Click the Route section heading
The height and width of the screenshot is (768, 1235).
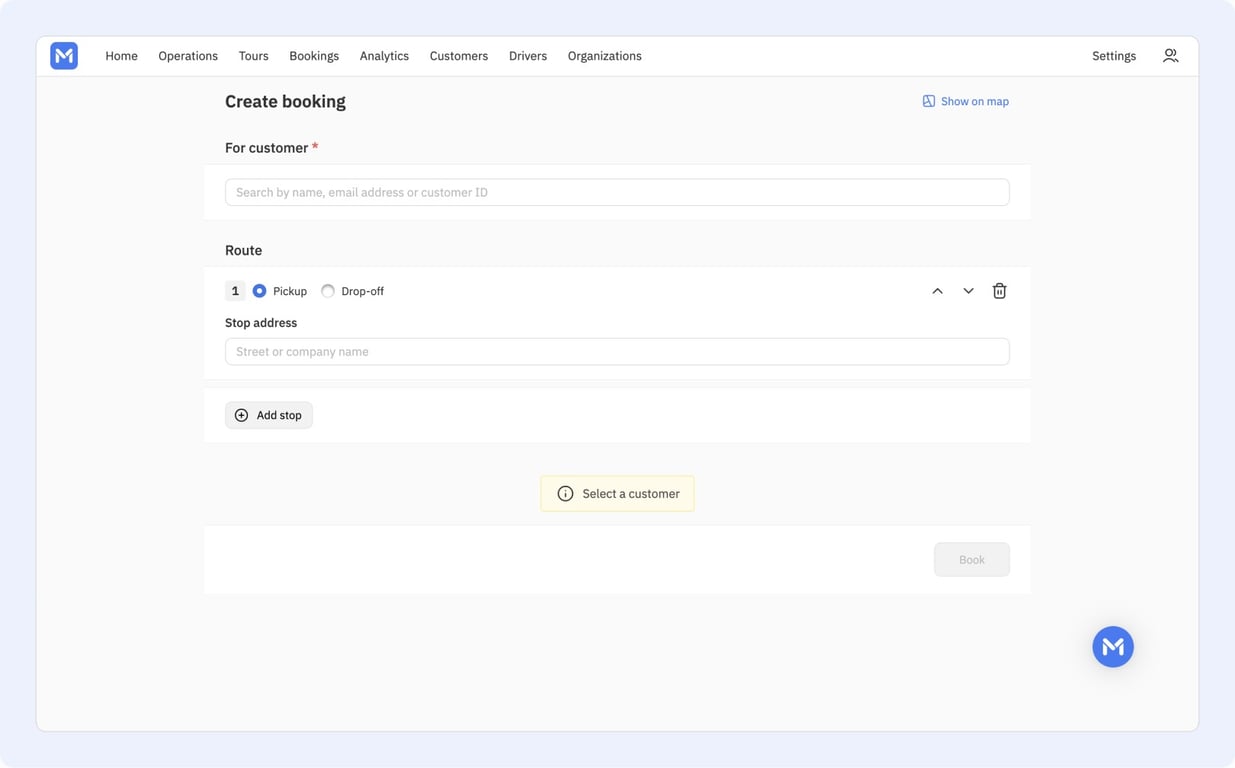pyautogui.click(x=243, y=250)
